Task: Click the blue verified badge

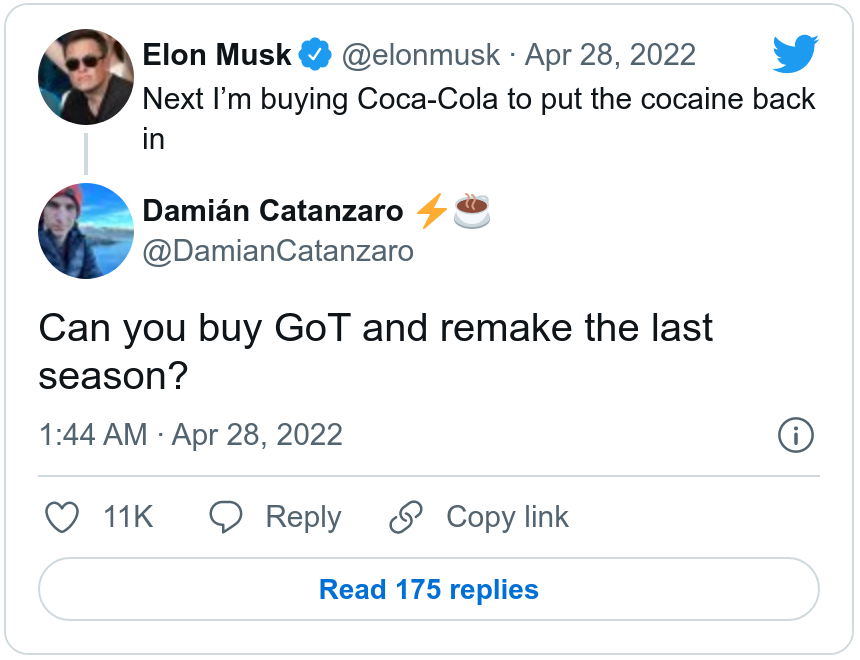Action: tap(316, 55)
